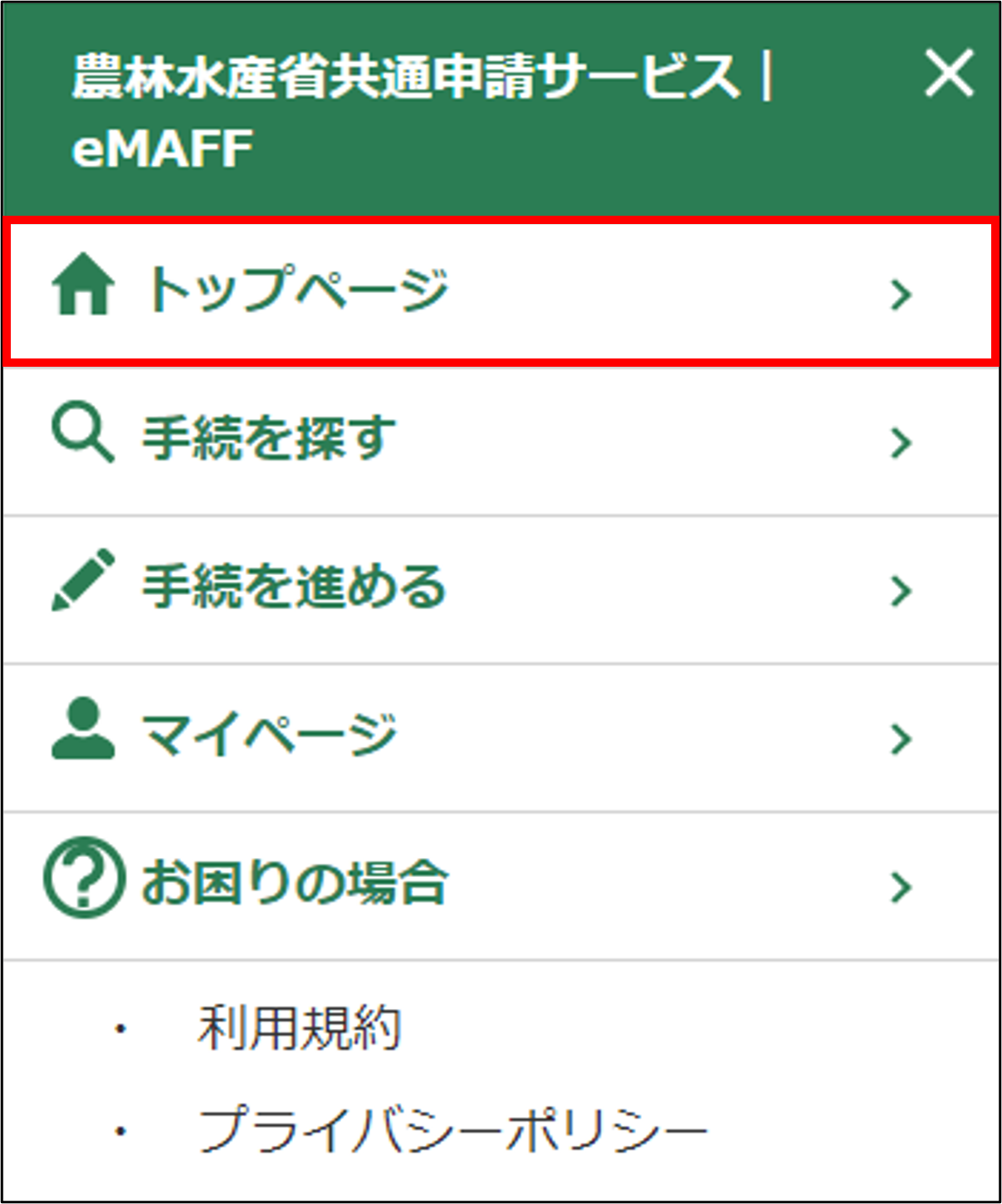This screenshot has height=1204, width=1002.
Task: Open the トップページ menu item
Action: click(297, 289)
